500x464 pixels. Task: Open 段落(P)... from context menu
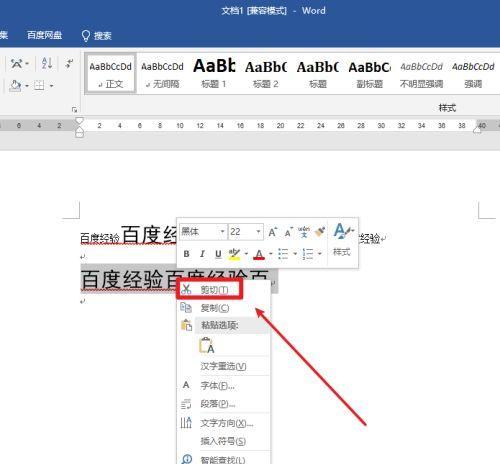click(x=224, y=404)
